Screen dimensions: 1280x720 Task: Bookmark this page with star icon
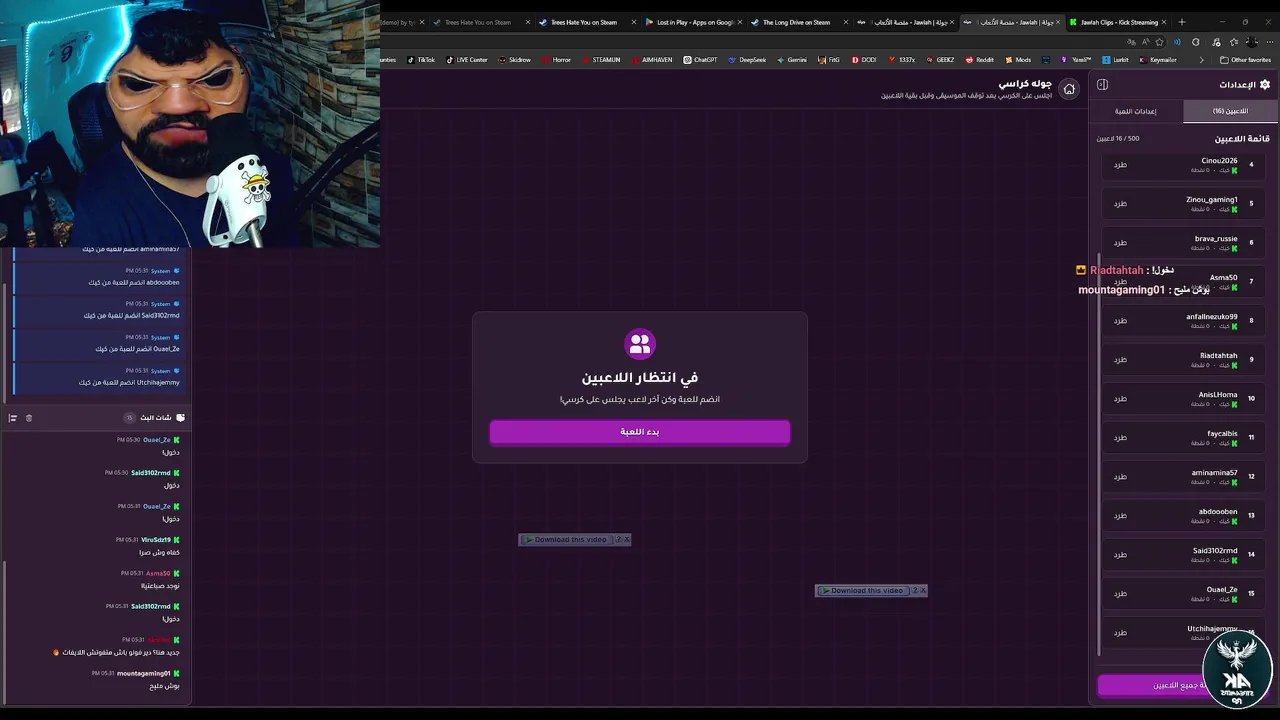pos(1160,42)
